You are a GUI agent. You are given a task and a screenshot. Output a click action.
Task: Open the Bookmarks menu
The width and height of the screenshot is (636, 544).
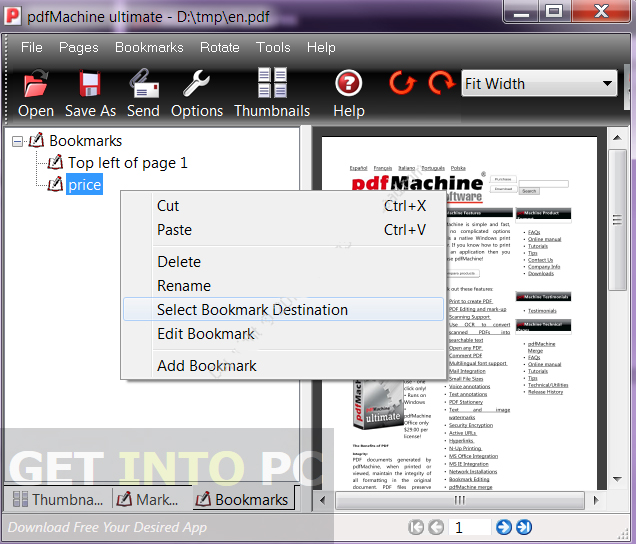pyautogui.click(x=149, y=47)
